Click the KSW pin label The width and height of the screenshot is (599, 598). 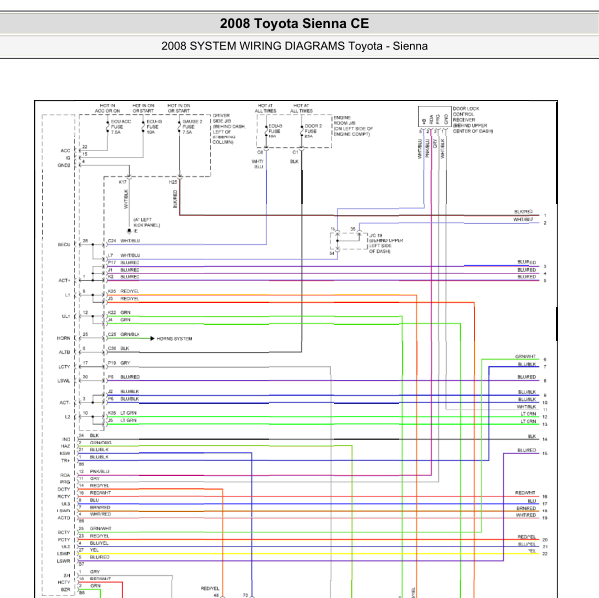[65, 454]
